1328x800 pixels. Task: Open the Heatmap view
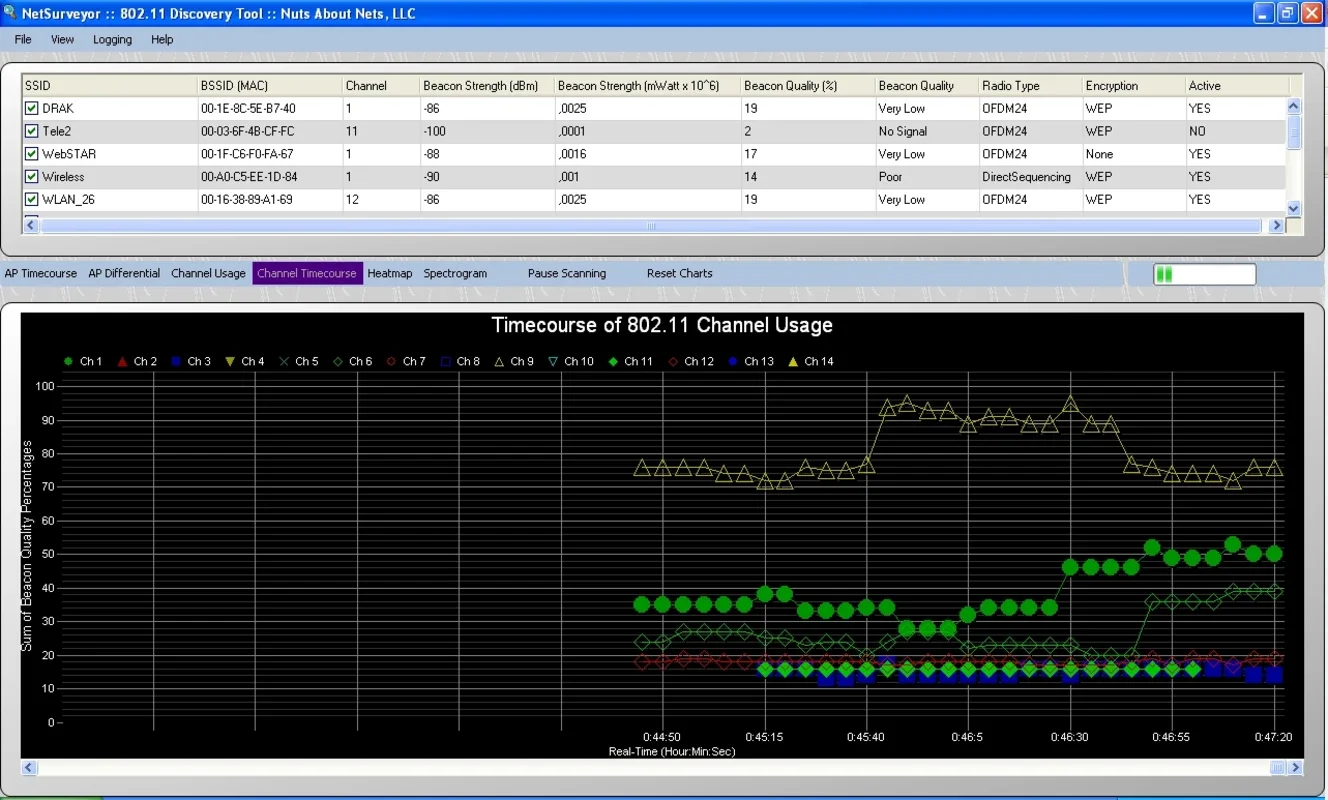(x=390, y=273)
